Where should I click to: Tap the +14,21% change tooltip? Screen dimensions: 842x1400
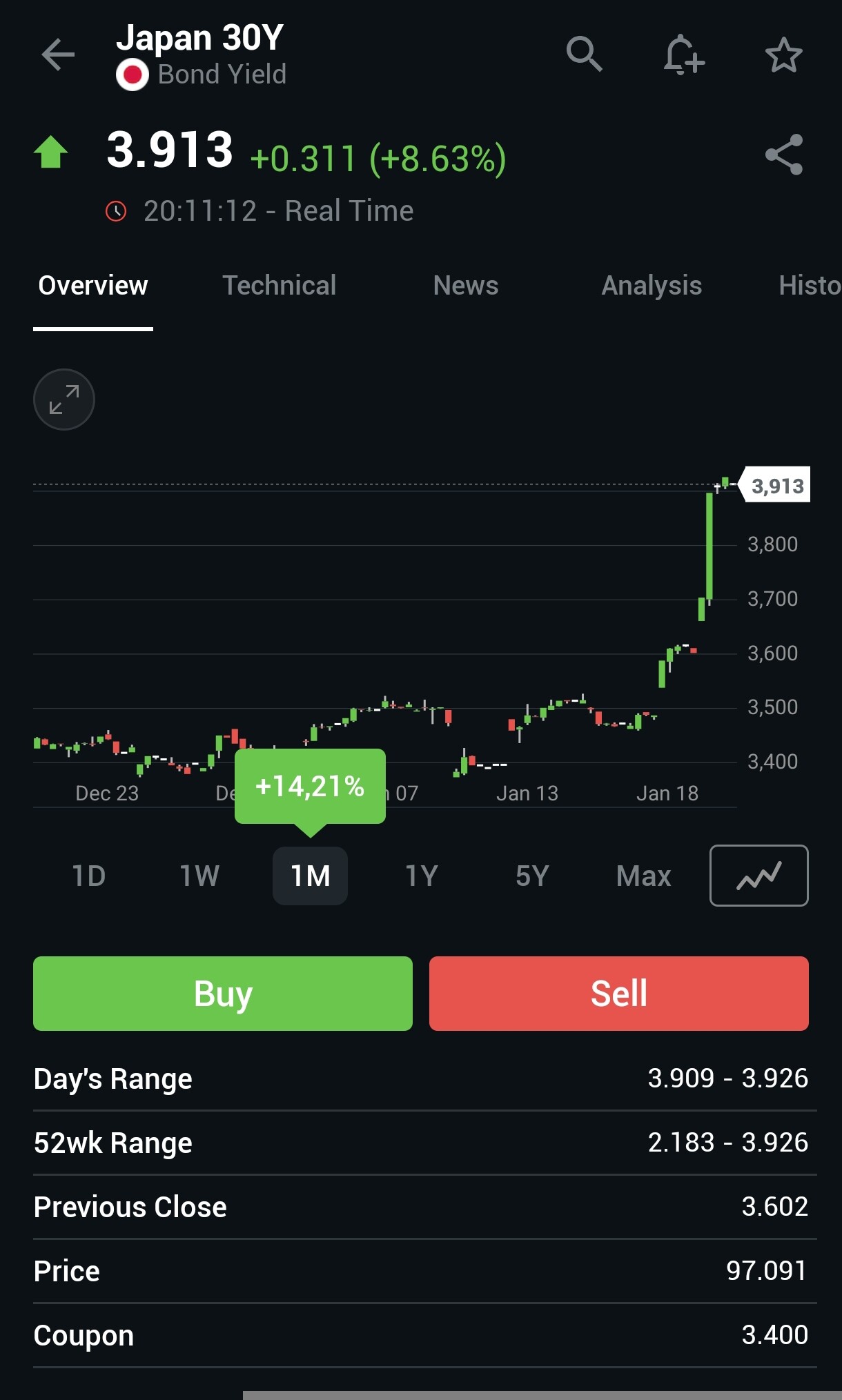310,786
